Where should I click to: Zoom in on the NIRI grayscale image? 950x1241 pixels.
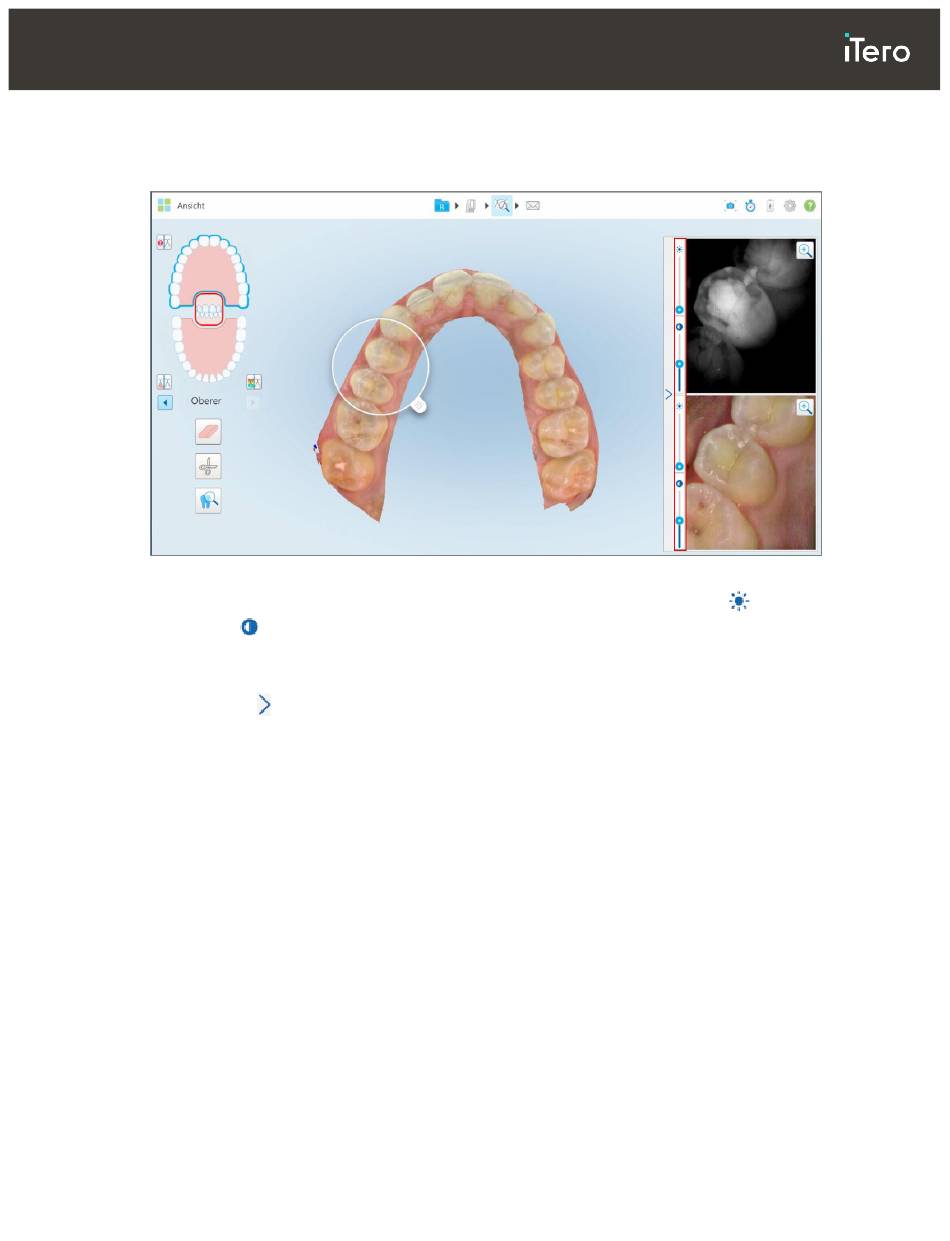(805, 250)
